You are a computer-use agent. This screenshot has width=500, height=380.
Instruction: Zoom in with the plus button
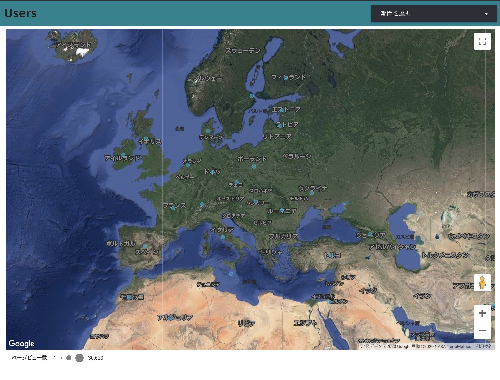(482, 313)
